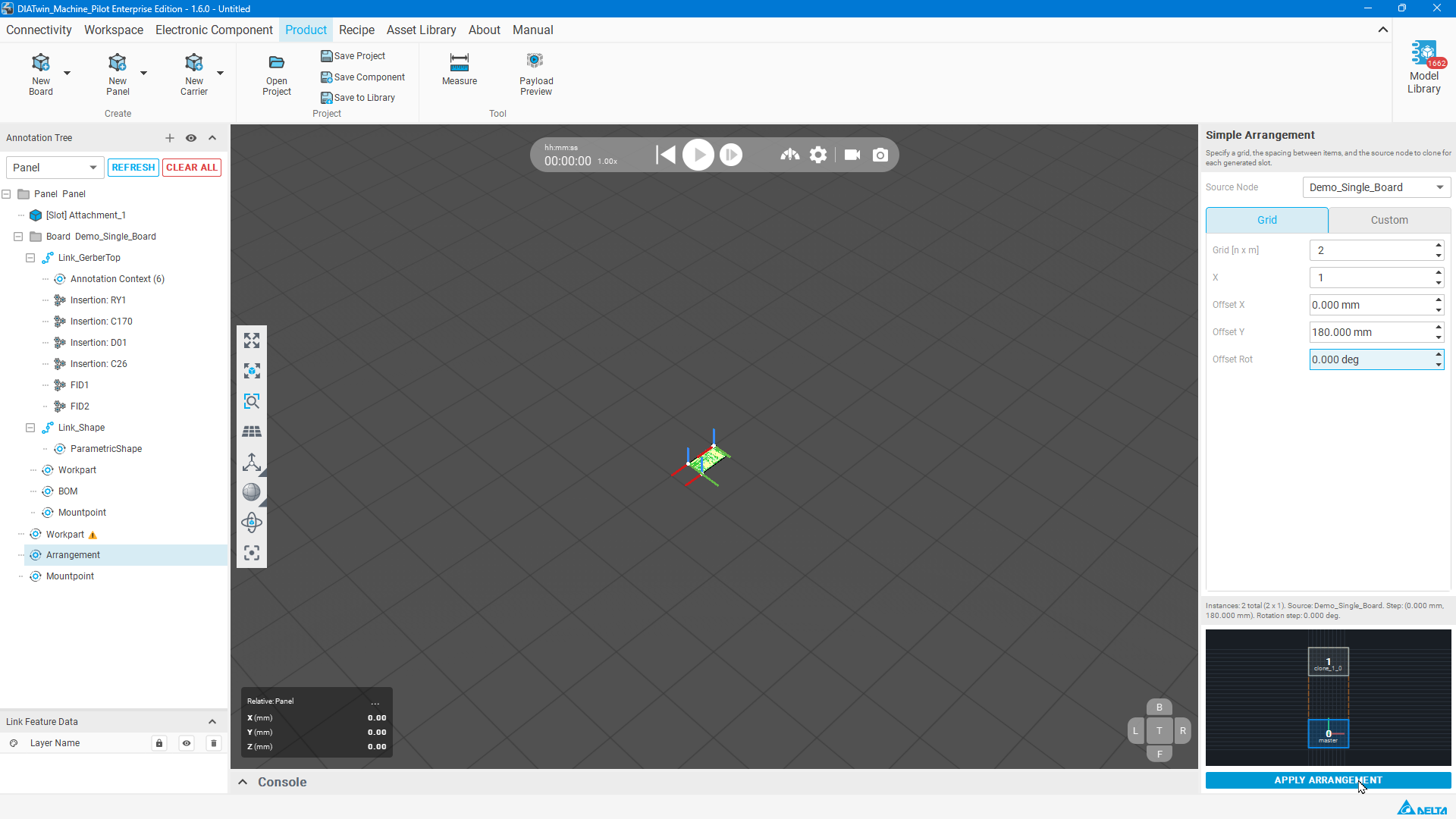Screen dimensions: 1456x819
Task: Expand the Console panel
Action: (243, 782)
